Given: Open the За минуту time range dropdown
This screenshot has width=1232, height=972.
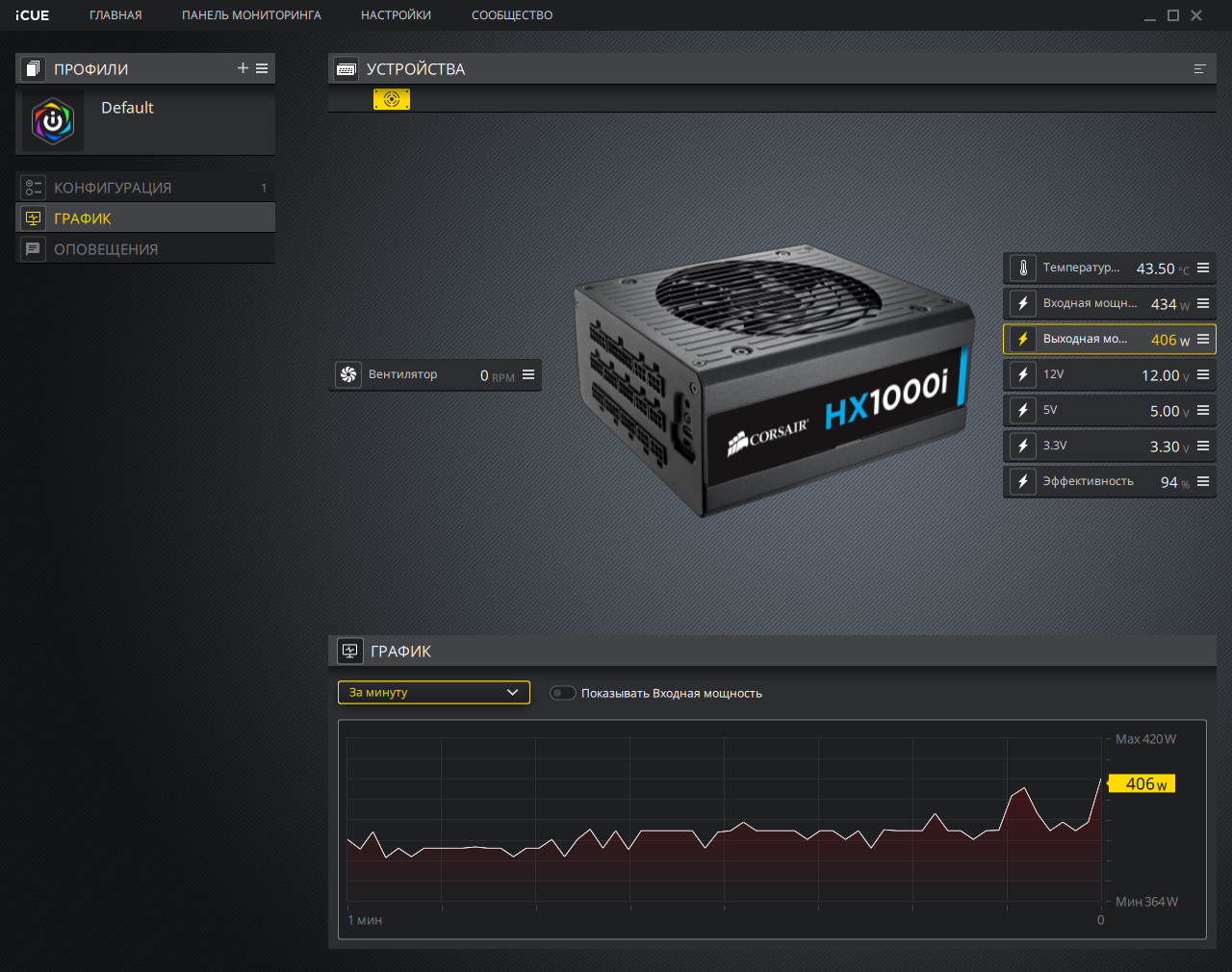Looking at the screenshot, I should coord(434,692).
